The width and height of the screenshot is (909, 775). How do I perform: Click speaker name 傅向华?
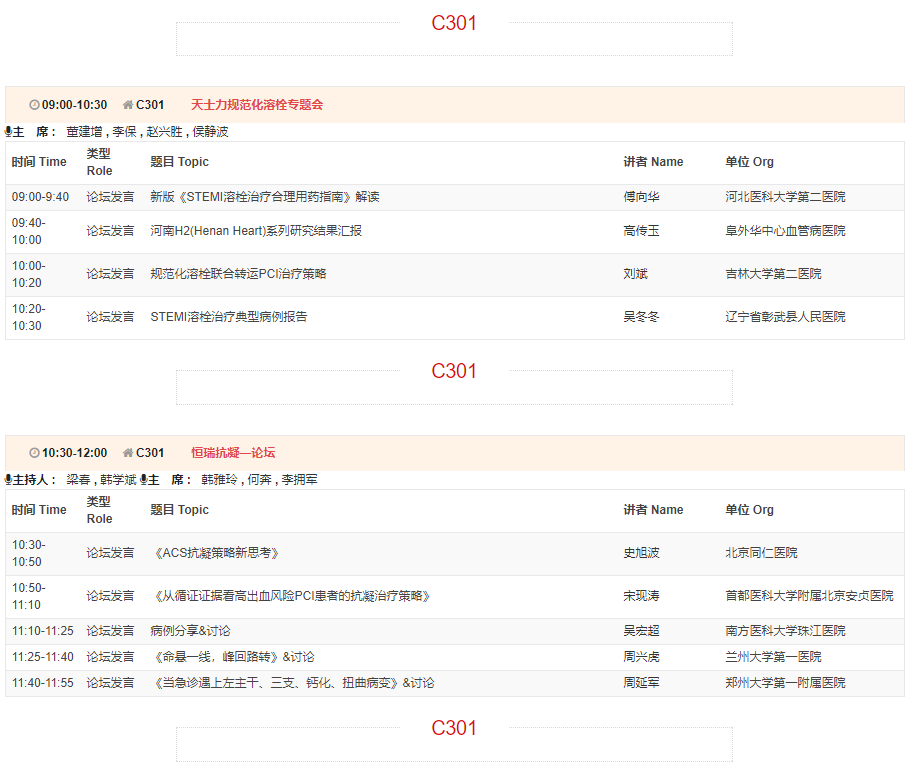[x=641, y=197]
